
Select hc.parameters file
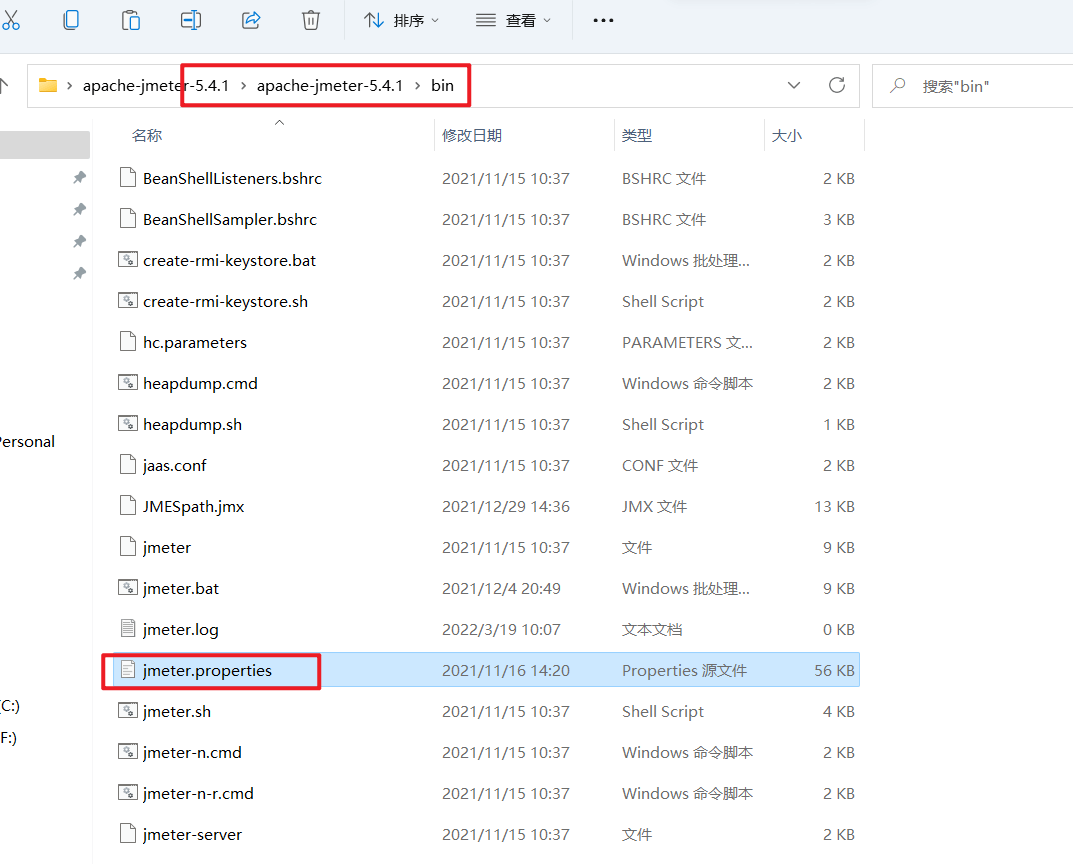click(x=195, y=343)
